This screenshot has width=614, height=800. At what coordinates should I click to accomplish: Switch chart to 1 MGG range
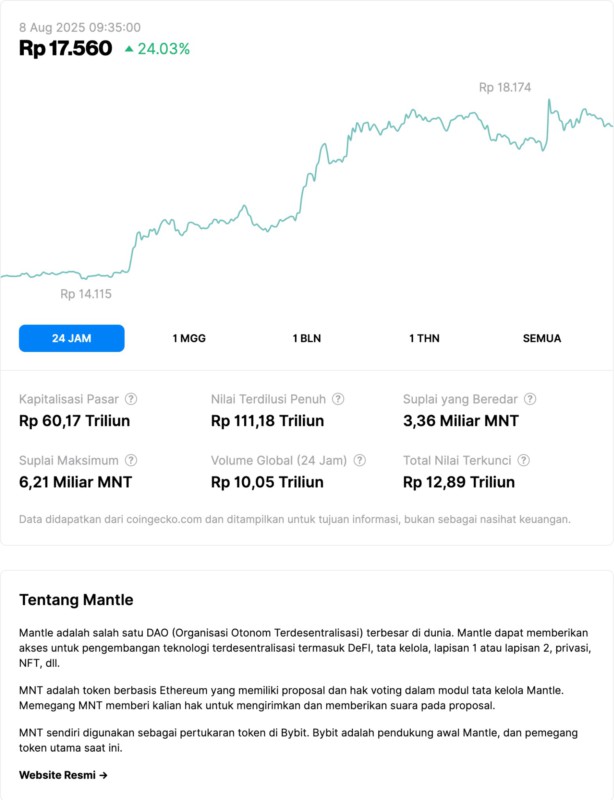(189, 338)
